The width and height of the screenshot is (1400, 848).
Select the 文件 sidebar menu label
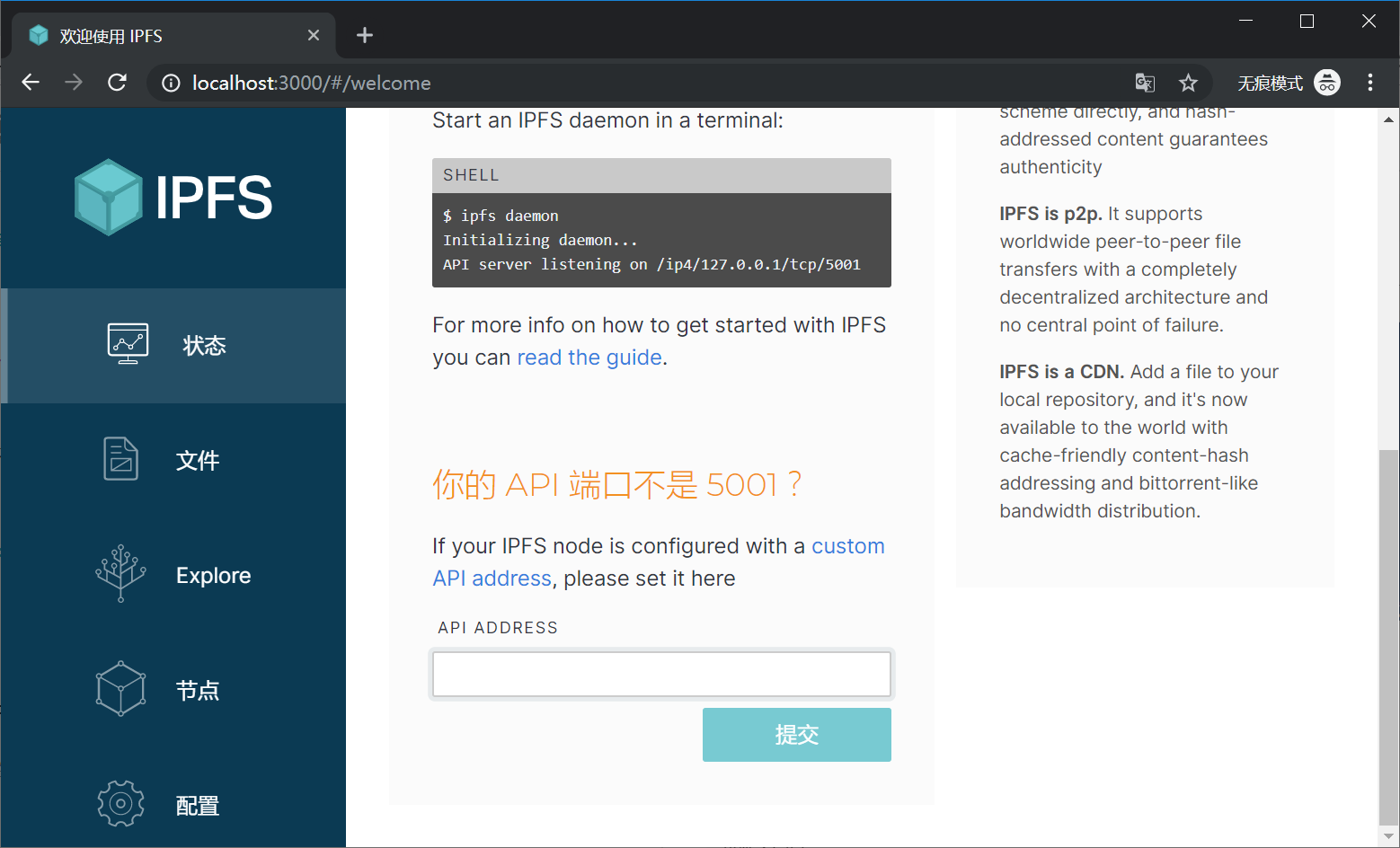pos(198,461)
